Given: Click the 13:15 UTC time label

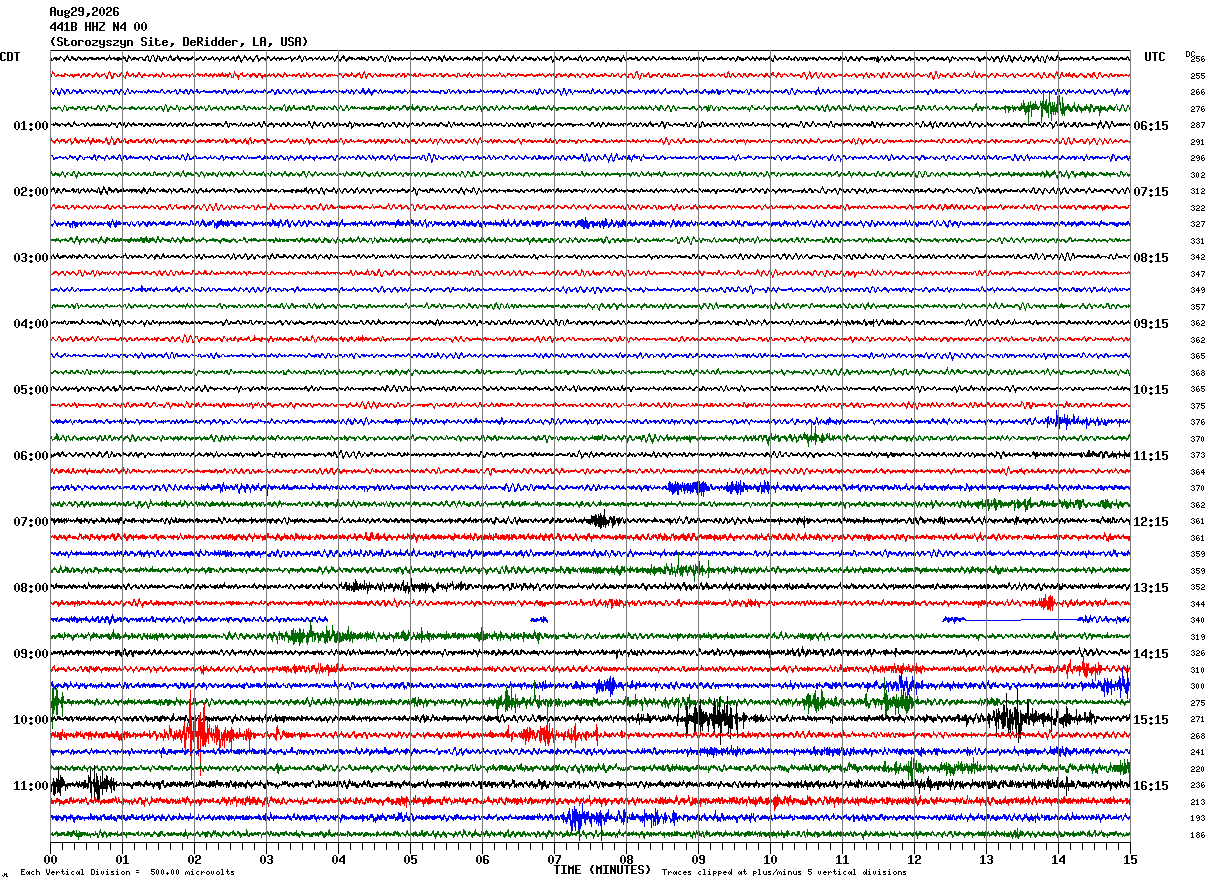Looking at the screenshot, I should (1151, 588).
